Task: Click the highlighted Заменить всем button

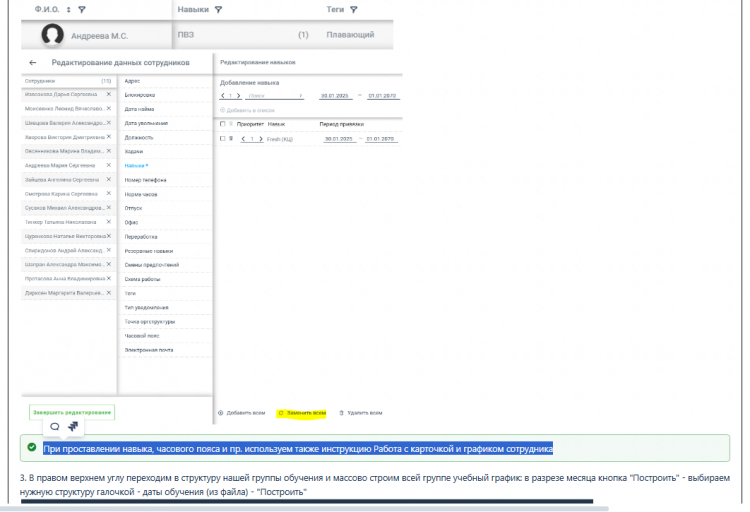Action: tap(302, 413)
